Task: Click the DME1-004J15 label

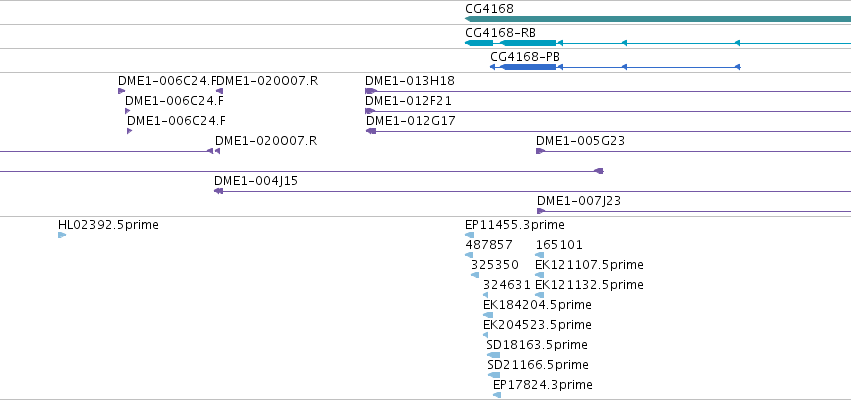Action: [x=256, y=181]
